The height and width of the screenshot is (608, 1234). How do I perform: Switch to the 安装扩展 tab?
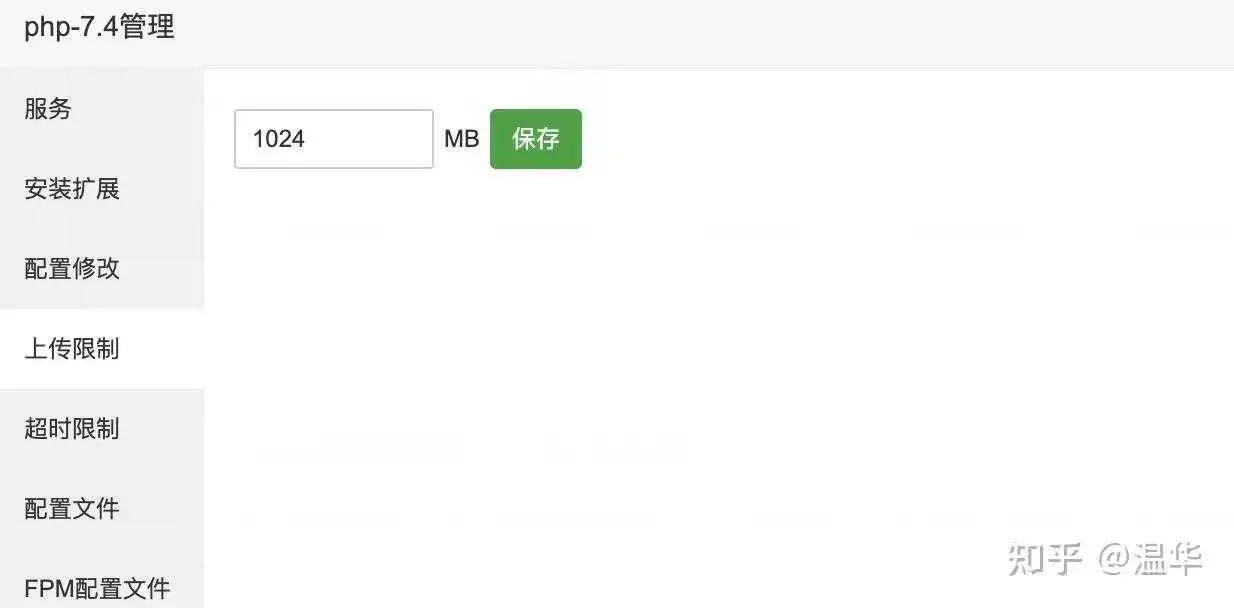[x=101, y=189]
